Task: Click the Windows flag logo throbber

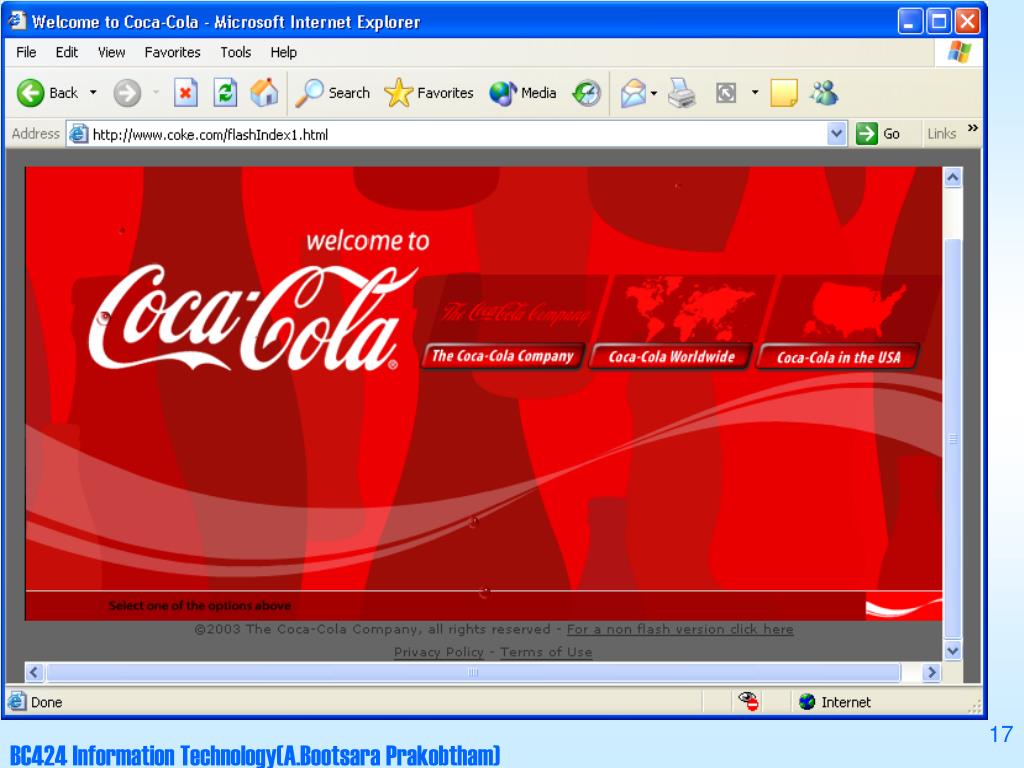Action: 959,52
